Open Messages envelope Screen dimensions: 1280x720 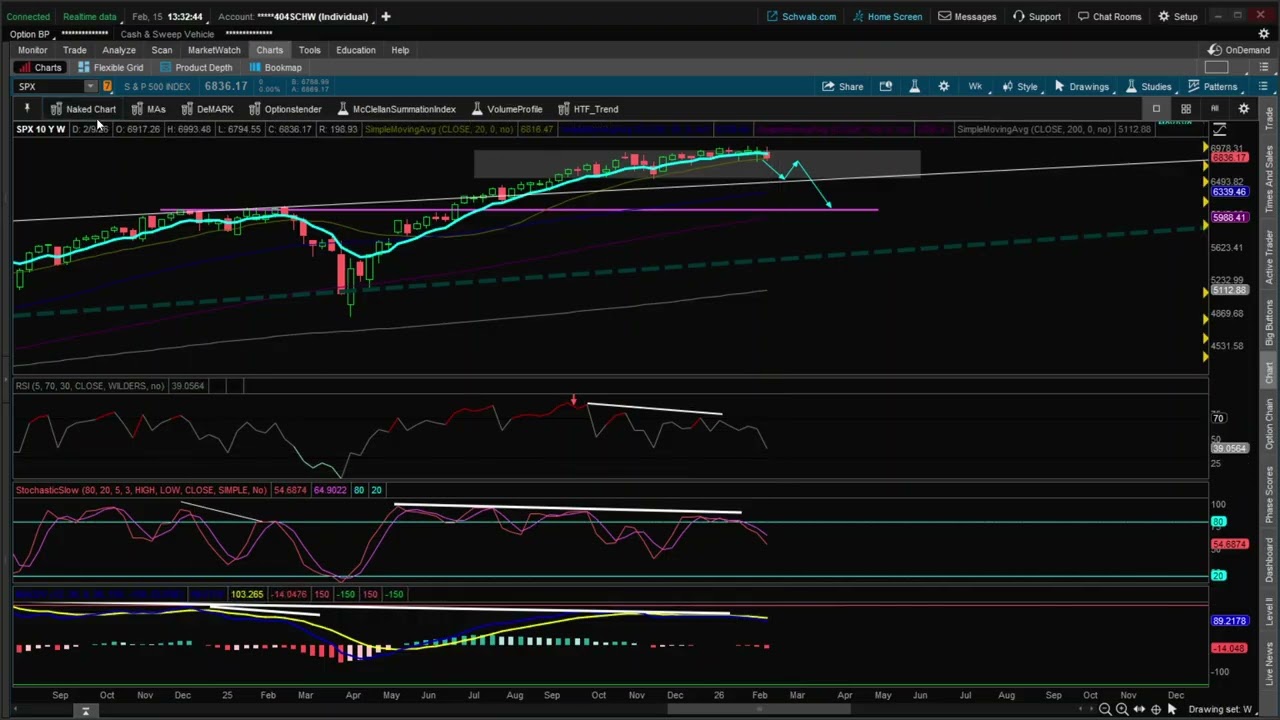coord(967,16)
